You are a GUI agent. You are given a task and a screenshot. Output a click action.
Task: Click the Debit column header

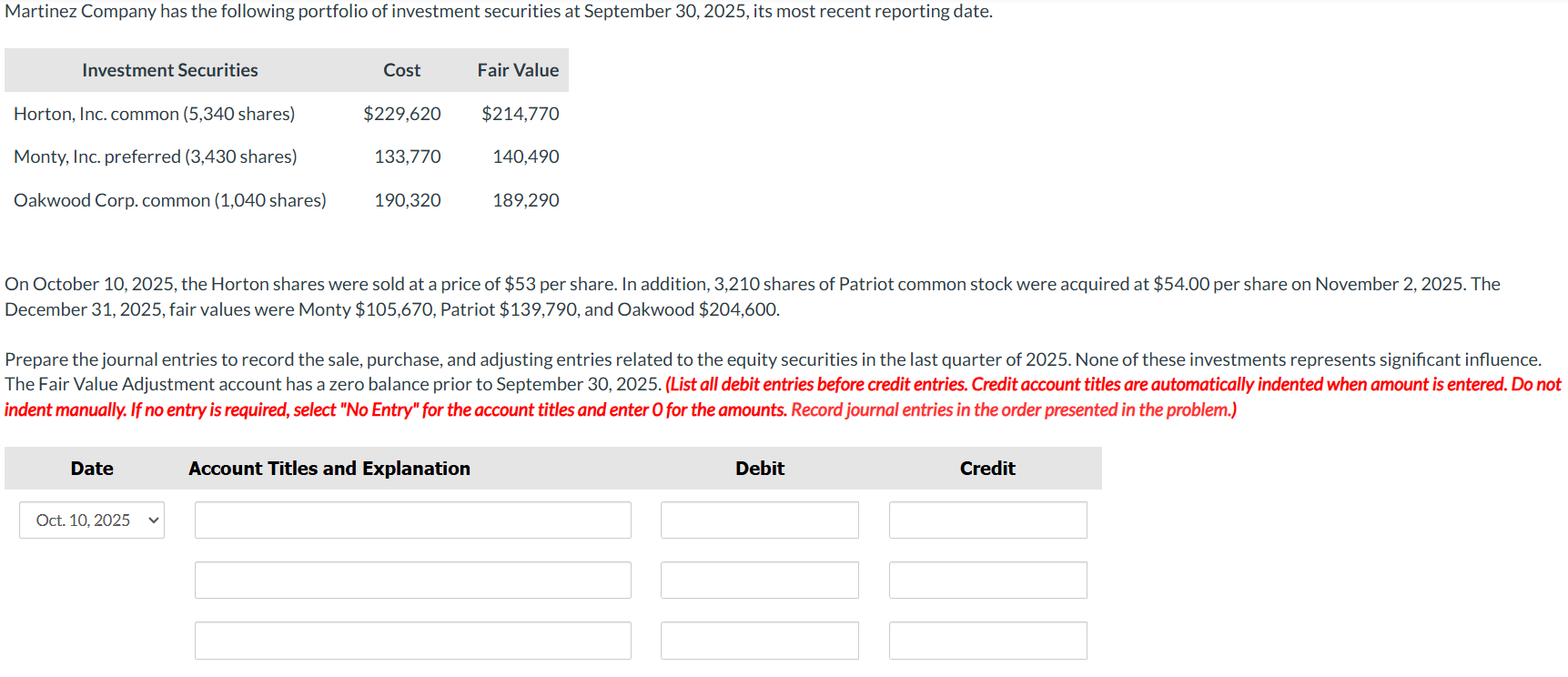(x=760, y=468)
